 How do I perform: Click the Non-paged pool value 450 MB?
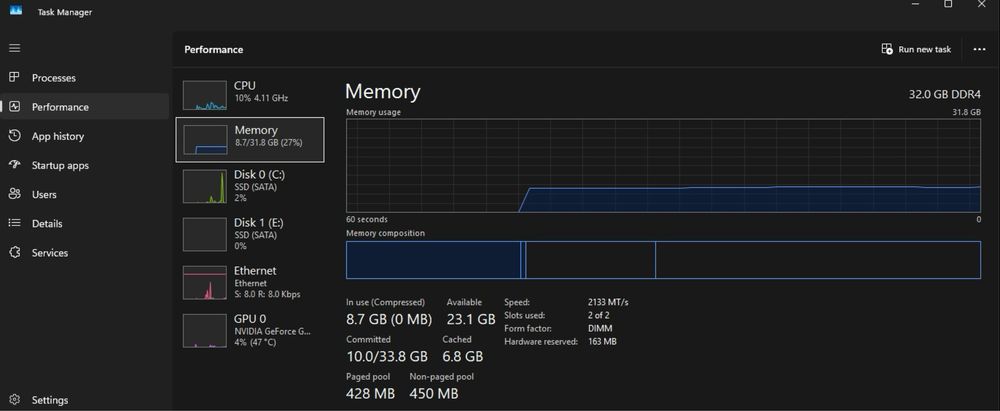click(434, 393)
